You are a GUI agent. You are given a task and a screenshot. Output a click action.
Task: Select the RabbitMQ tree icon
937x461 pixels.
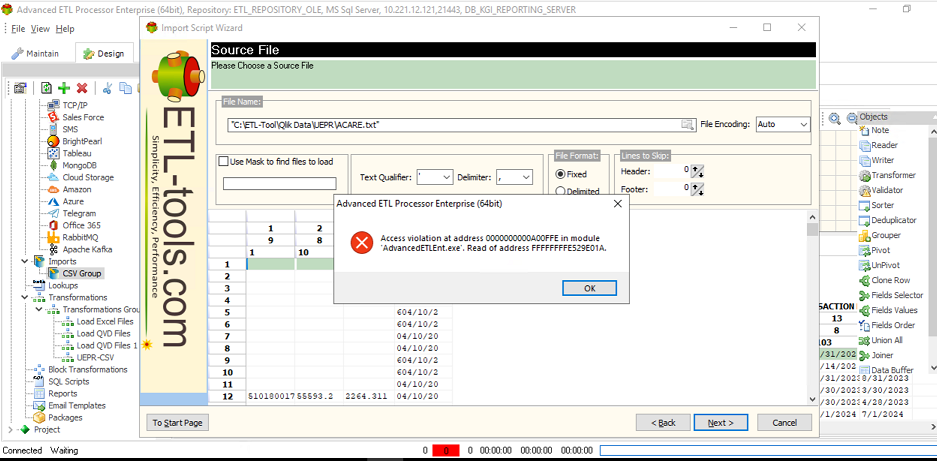[53, 237]
